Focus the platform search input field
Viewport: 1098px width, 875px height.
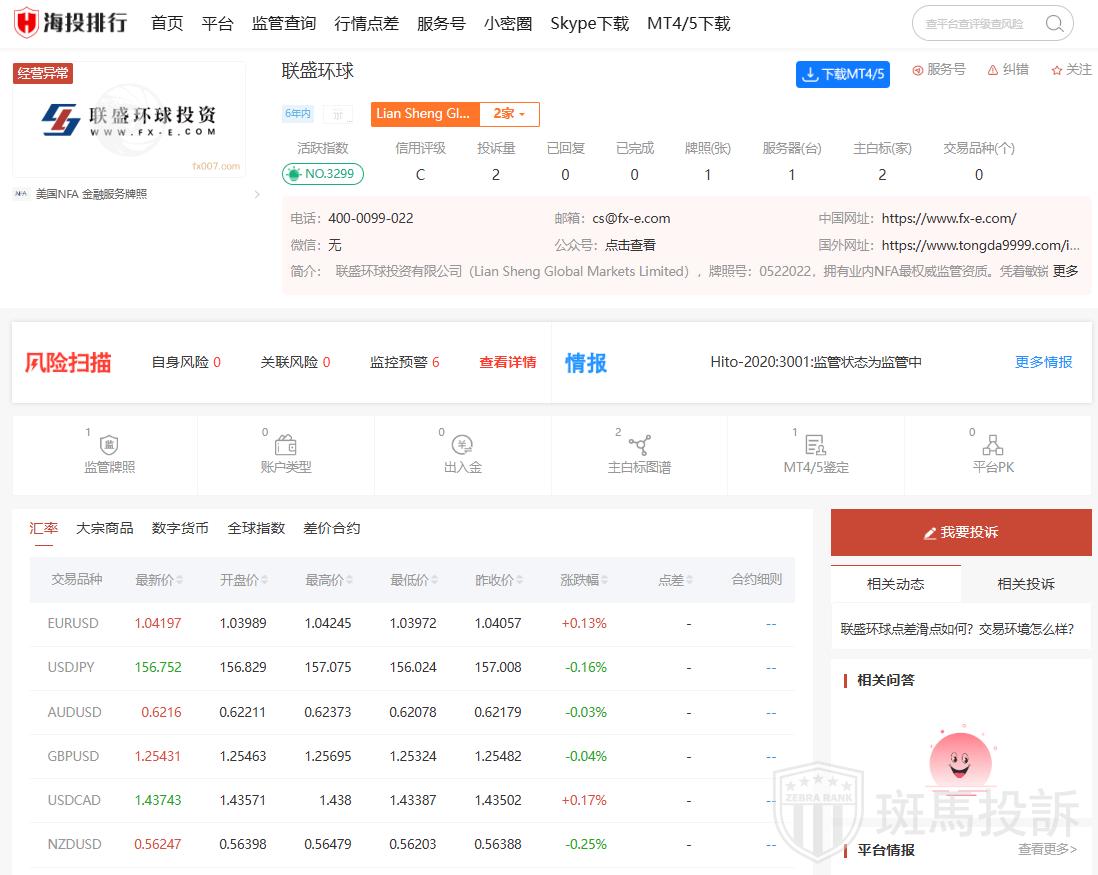[975, 24]
